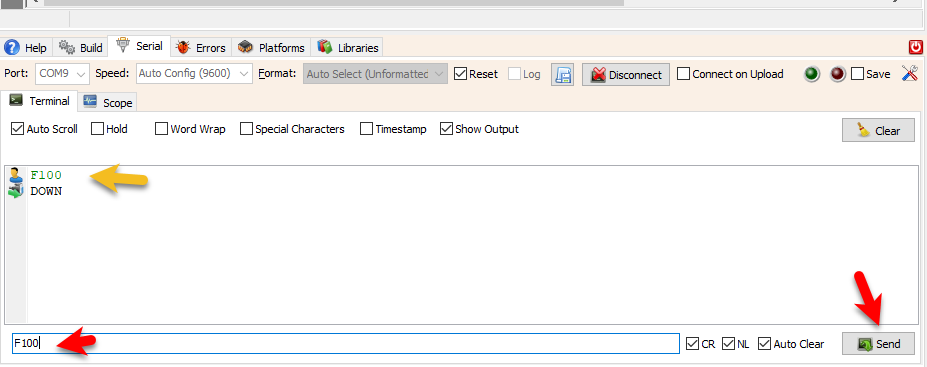The image size is (927, 367).
Task: Click the log file save icon
Action: pos(562,74)
